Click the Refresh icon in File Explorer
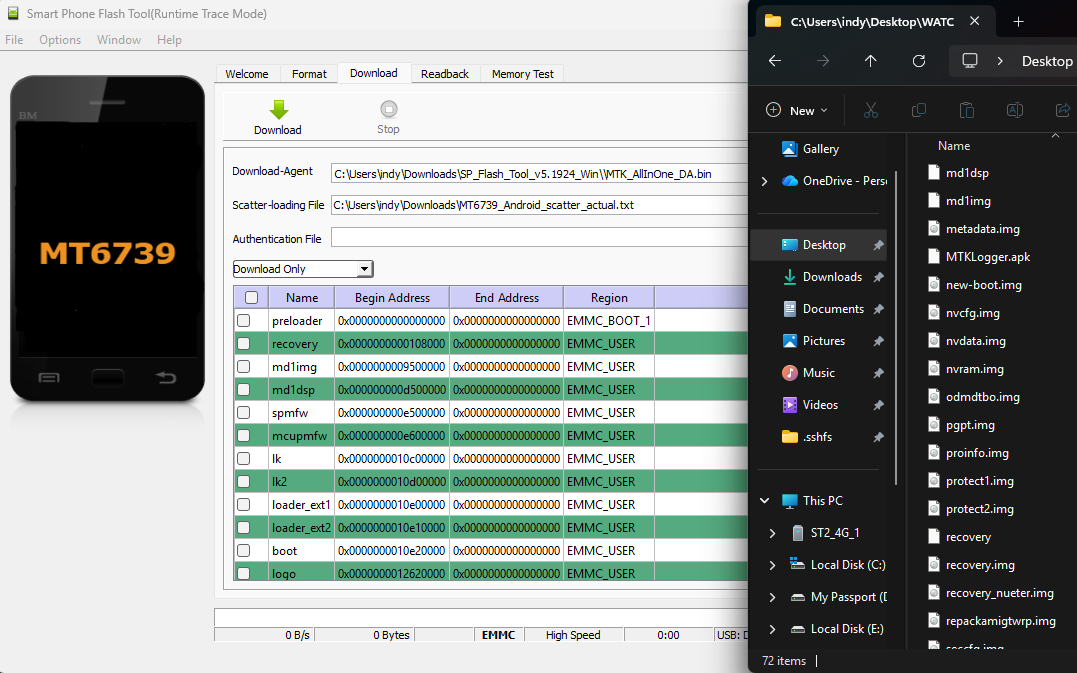1077x673 pixels. point(919,61)
